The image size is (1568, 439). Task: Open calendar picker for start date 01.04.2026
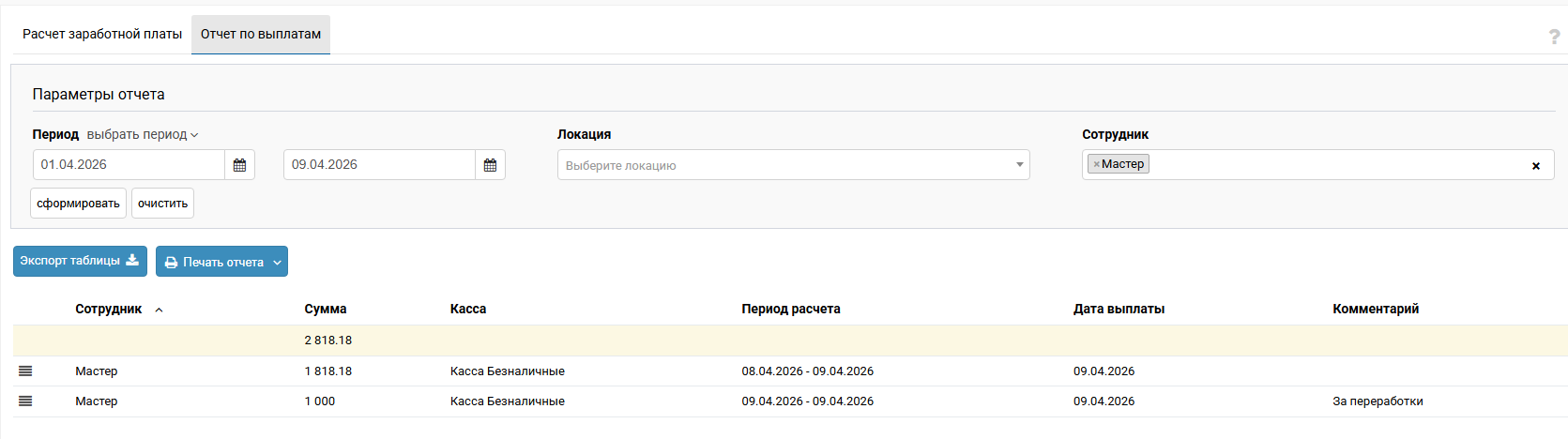[239, 165]
